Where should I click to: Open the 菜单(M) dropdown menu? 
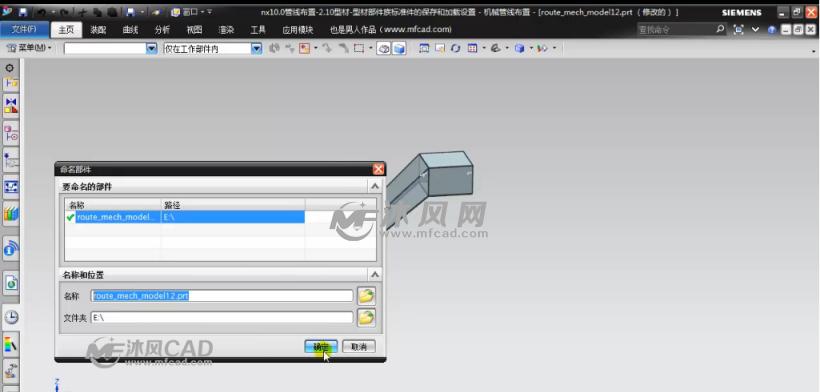pos(29,48)
